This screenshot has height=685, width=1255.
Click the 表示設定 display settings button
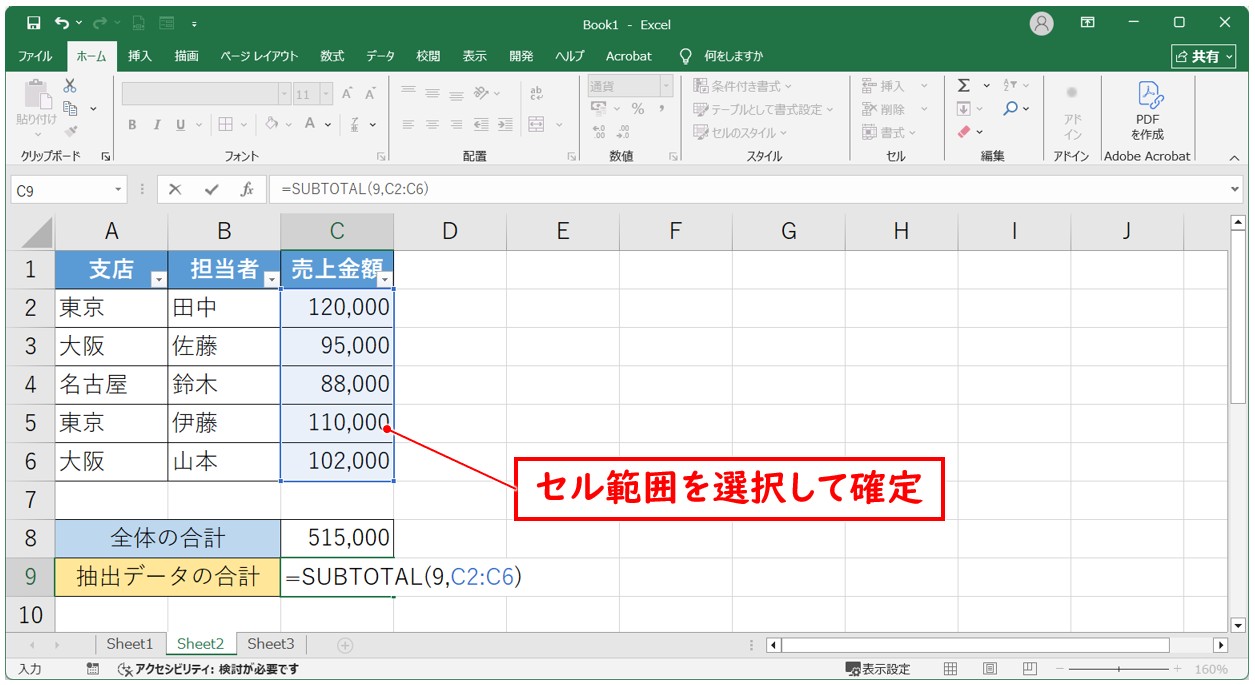pos(878,669)
